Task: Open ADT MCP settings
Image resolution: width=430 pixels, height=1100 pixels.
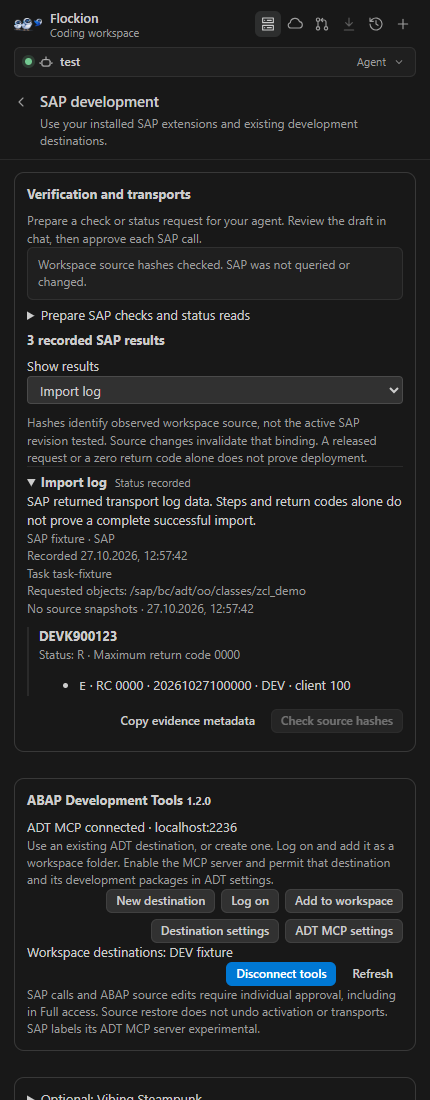Action: click(344, 931)
